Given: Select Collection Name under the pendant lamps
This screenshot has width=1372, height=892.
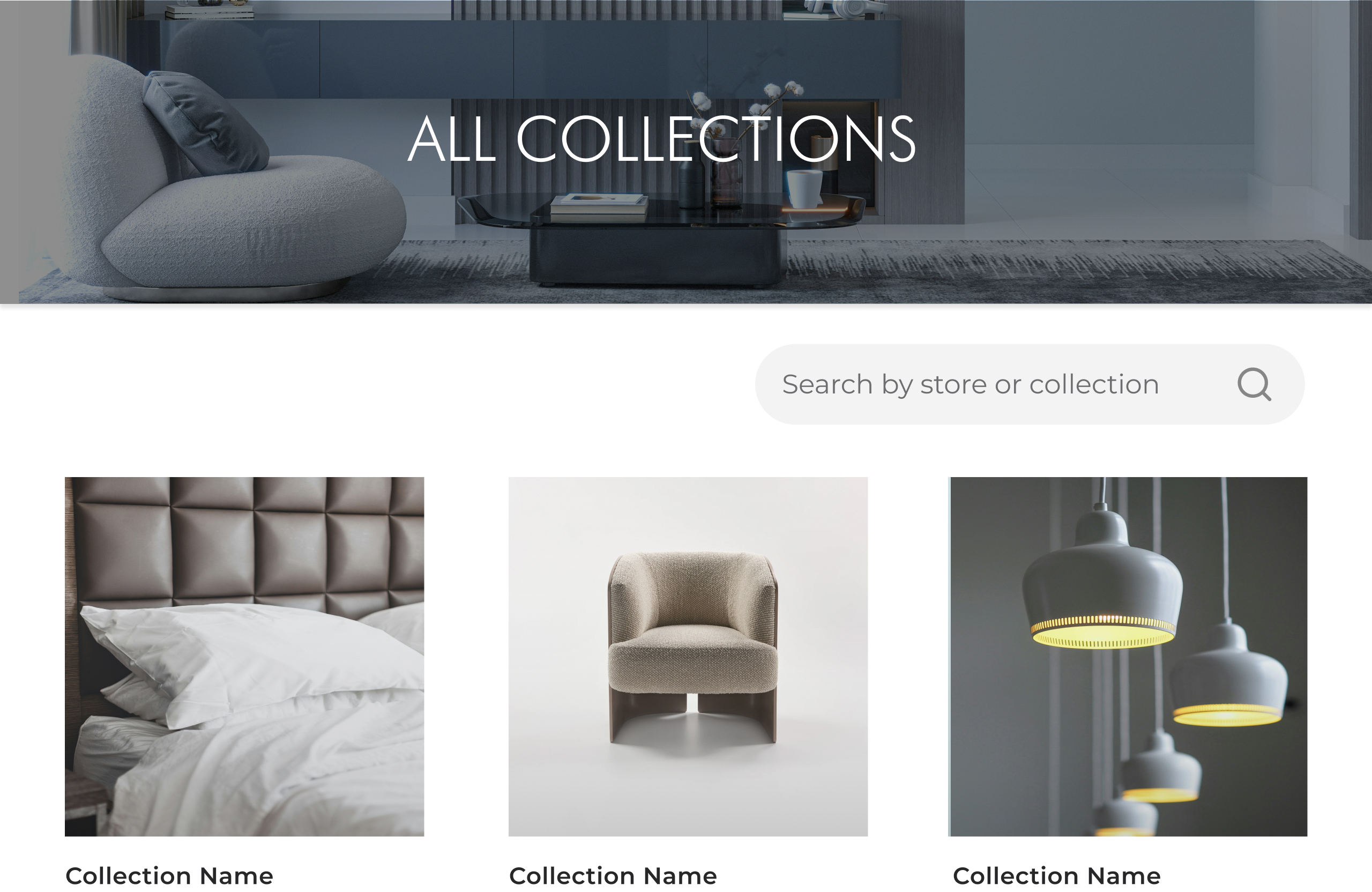Looking at the screenshot, I should click(x=1057, y=876).
